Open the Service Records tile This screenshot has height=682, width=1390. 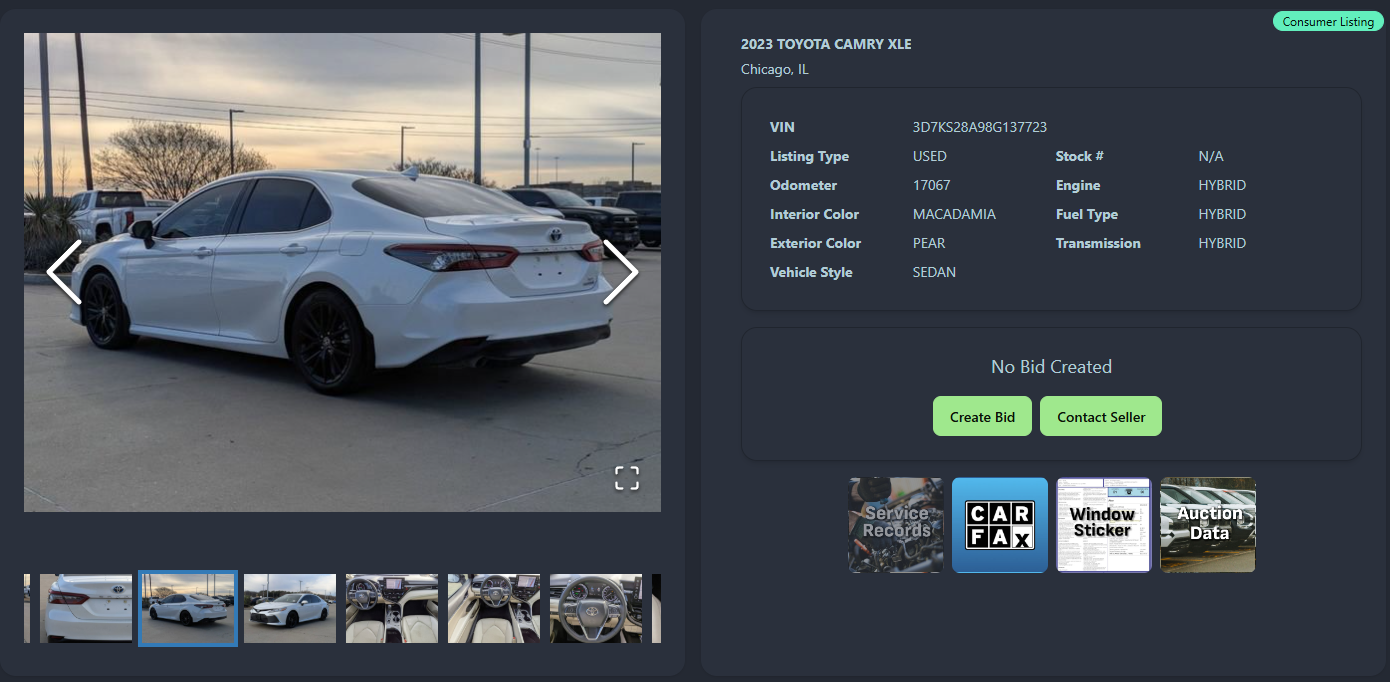click(x=896, y=525)
